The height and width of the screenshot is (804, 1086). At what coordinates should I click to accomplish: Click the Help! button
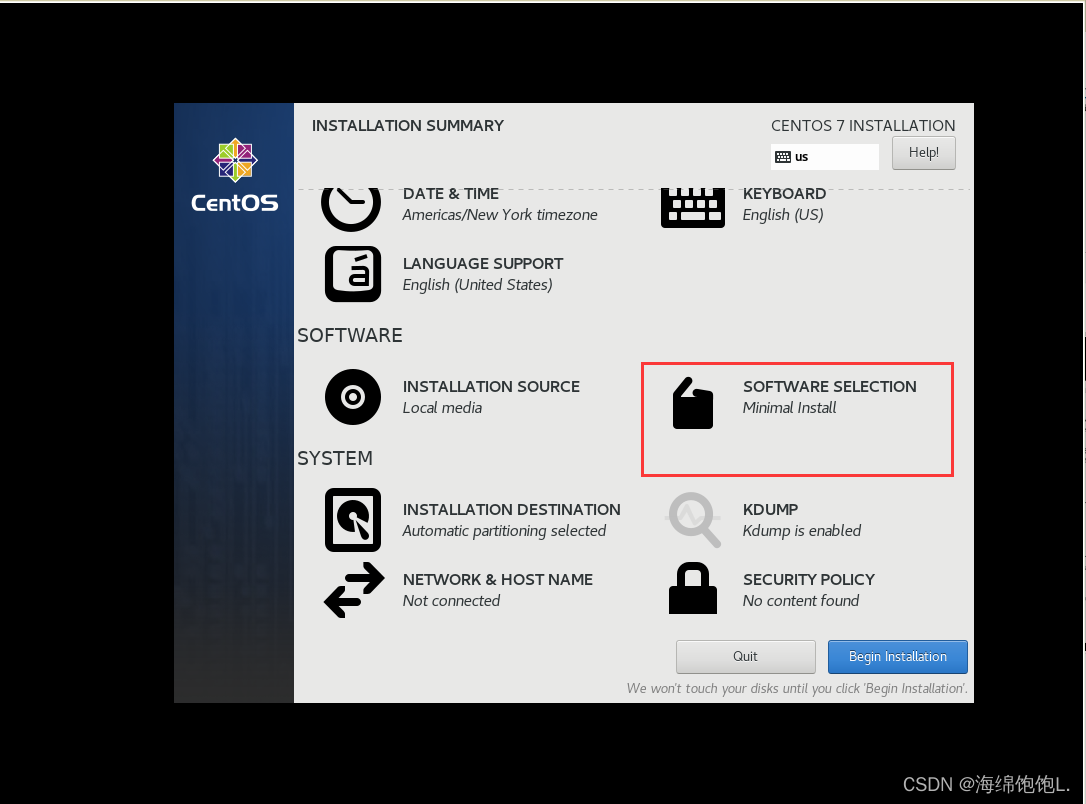923,152
